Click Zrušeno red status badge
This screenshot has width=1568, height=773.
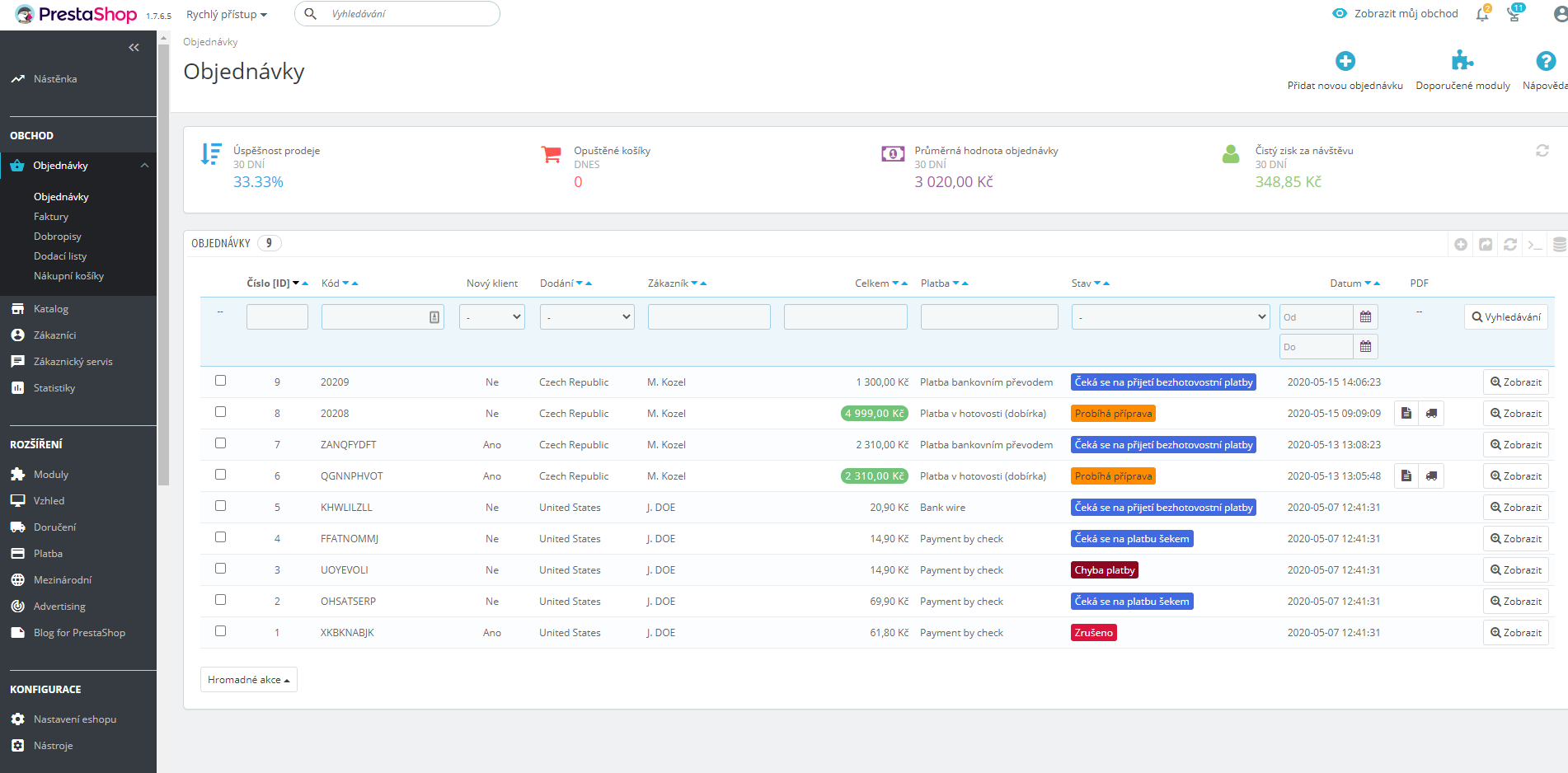pyautogui.click(x=1094, y=633)
